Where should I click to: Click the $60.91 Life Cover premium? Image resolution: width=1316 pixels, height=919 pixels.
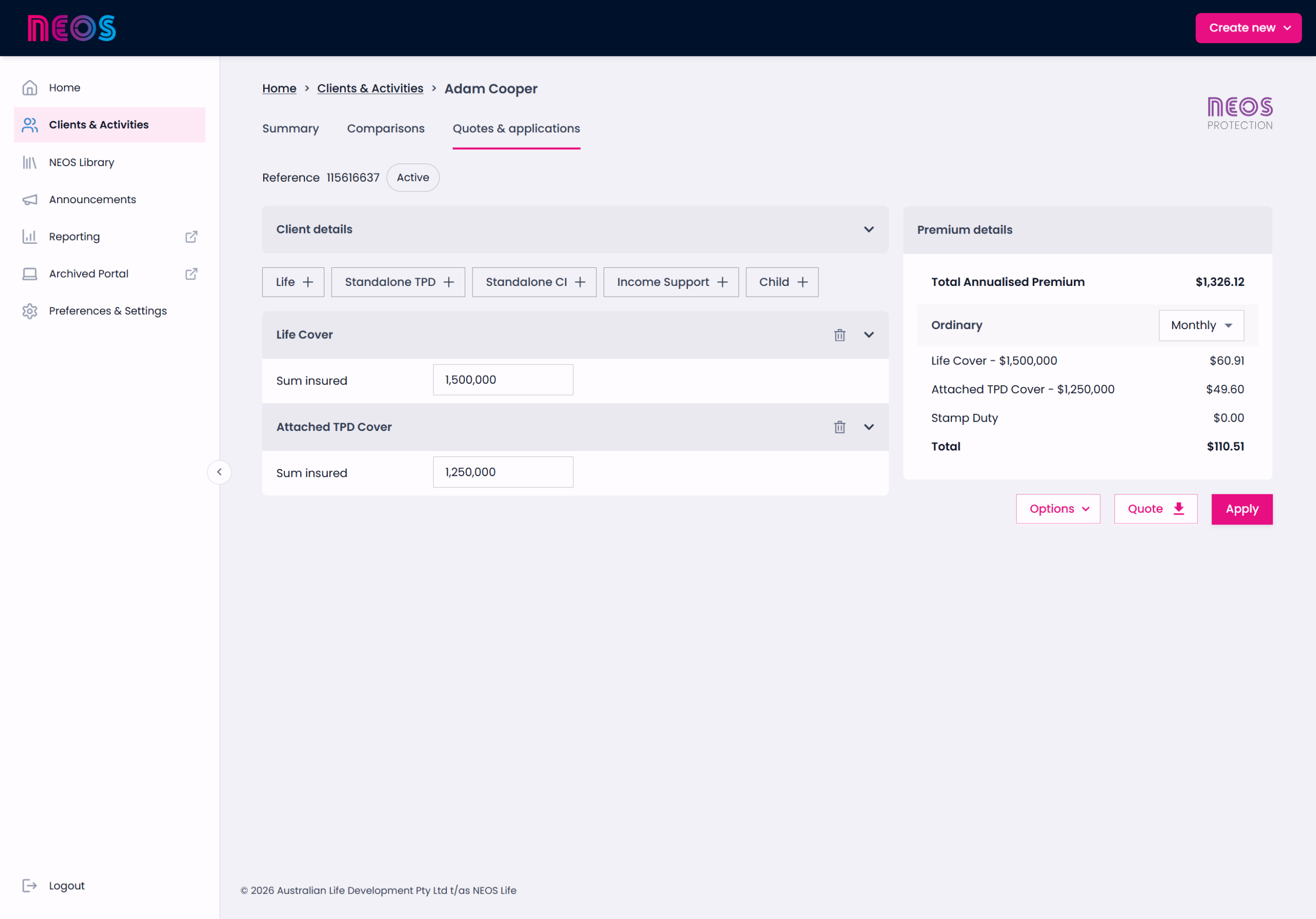(1227, 361)
